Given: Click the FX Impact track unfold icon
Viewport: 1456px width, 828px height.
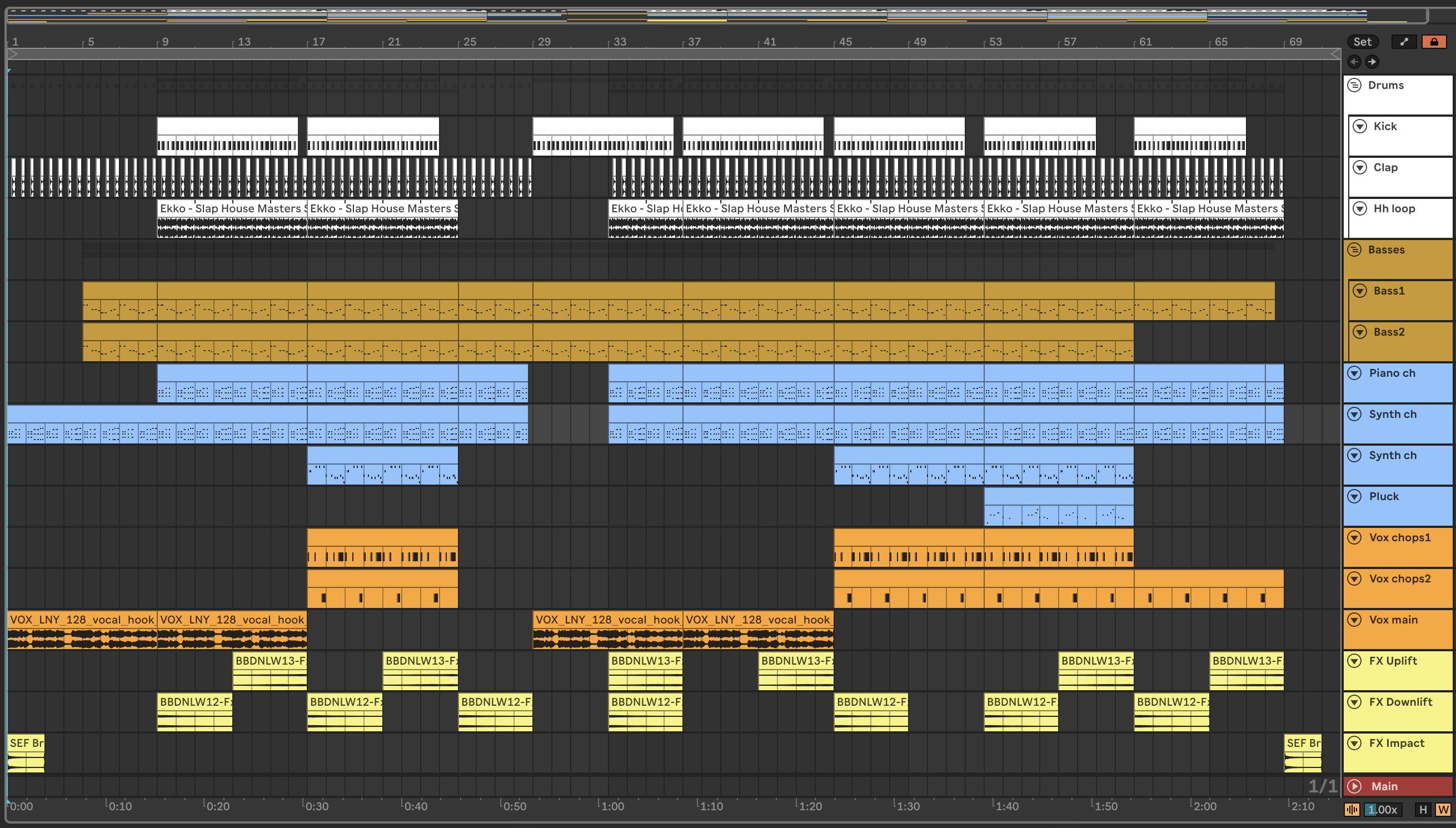Looking at the screenshot, I should tap(1355, 744).
